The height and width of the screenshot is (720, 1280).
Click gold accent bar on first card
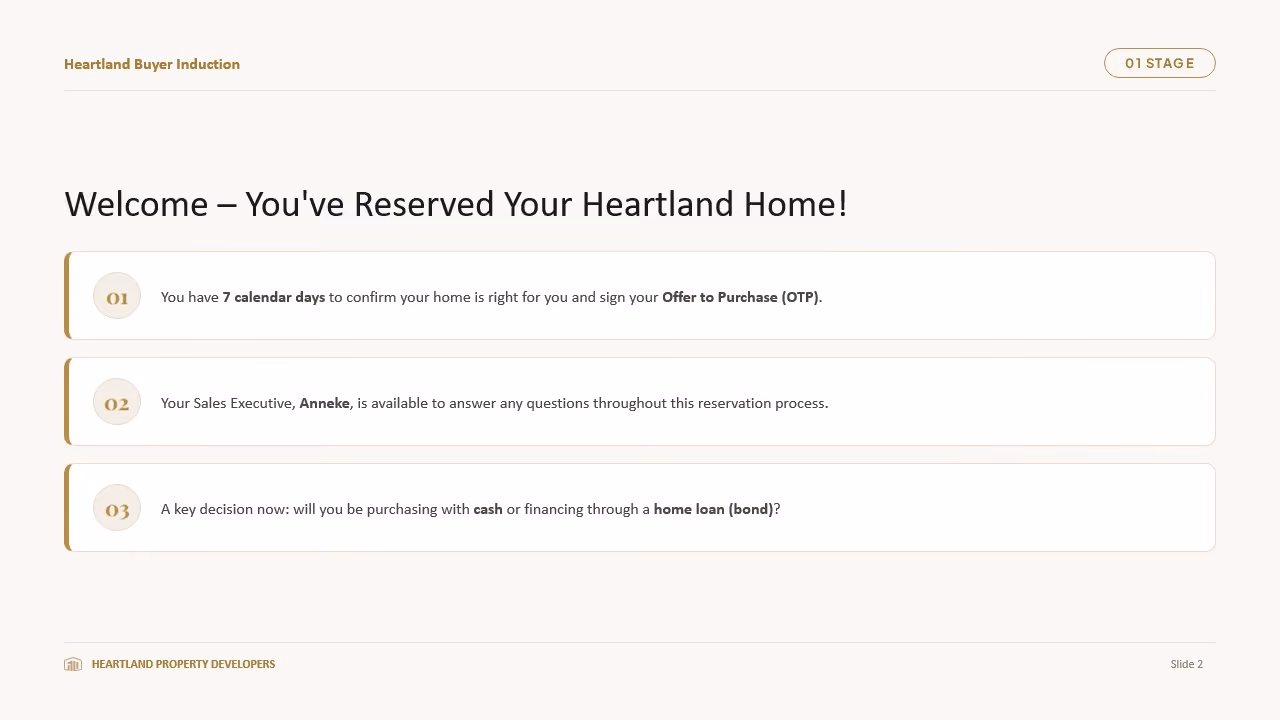coord(67,296)
